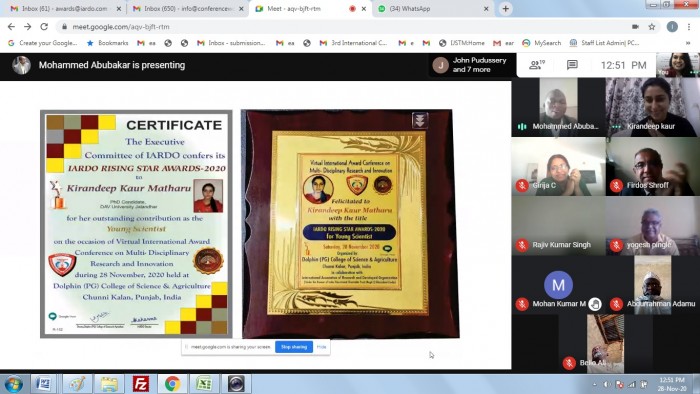Click the raised hand icon beside Mohan Kumar M
700x394 pixels.
coord(594,304)
